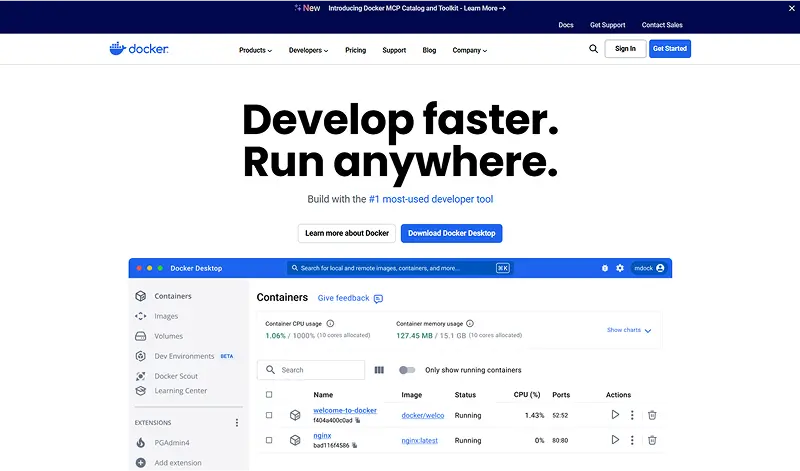Screen dimensions: 800x471
Task: Tick the select-all checkbox in table header
Action: [269, 395]
